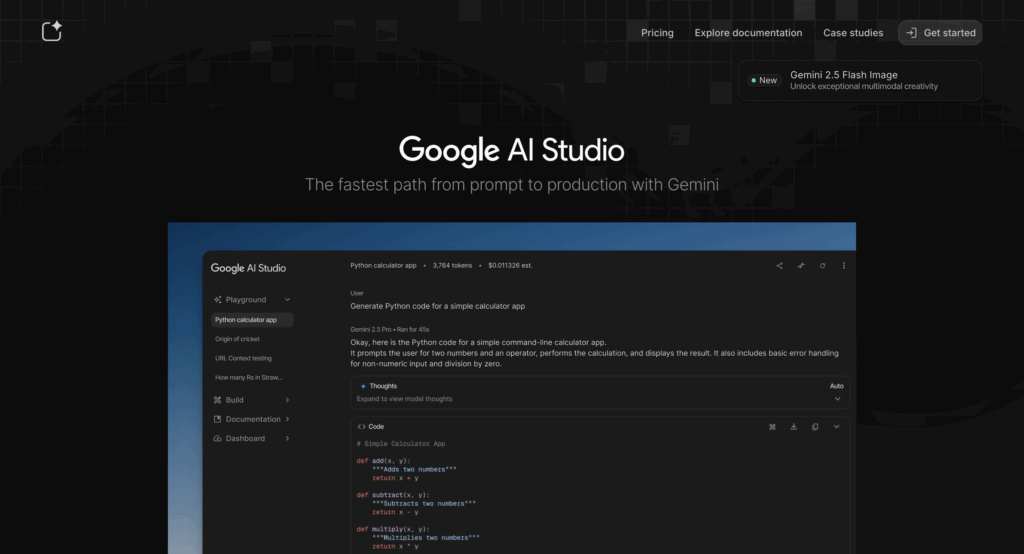1024x554 pixels.
Task: Click the first icon in Code toolbar
Action: (772, 426)
